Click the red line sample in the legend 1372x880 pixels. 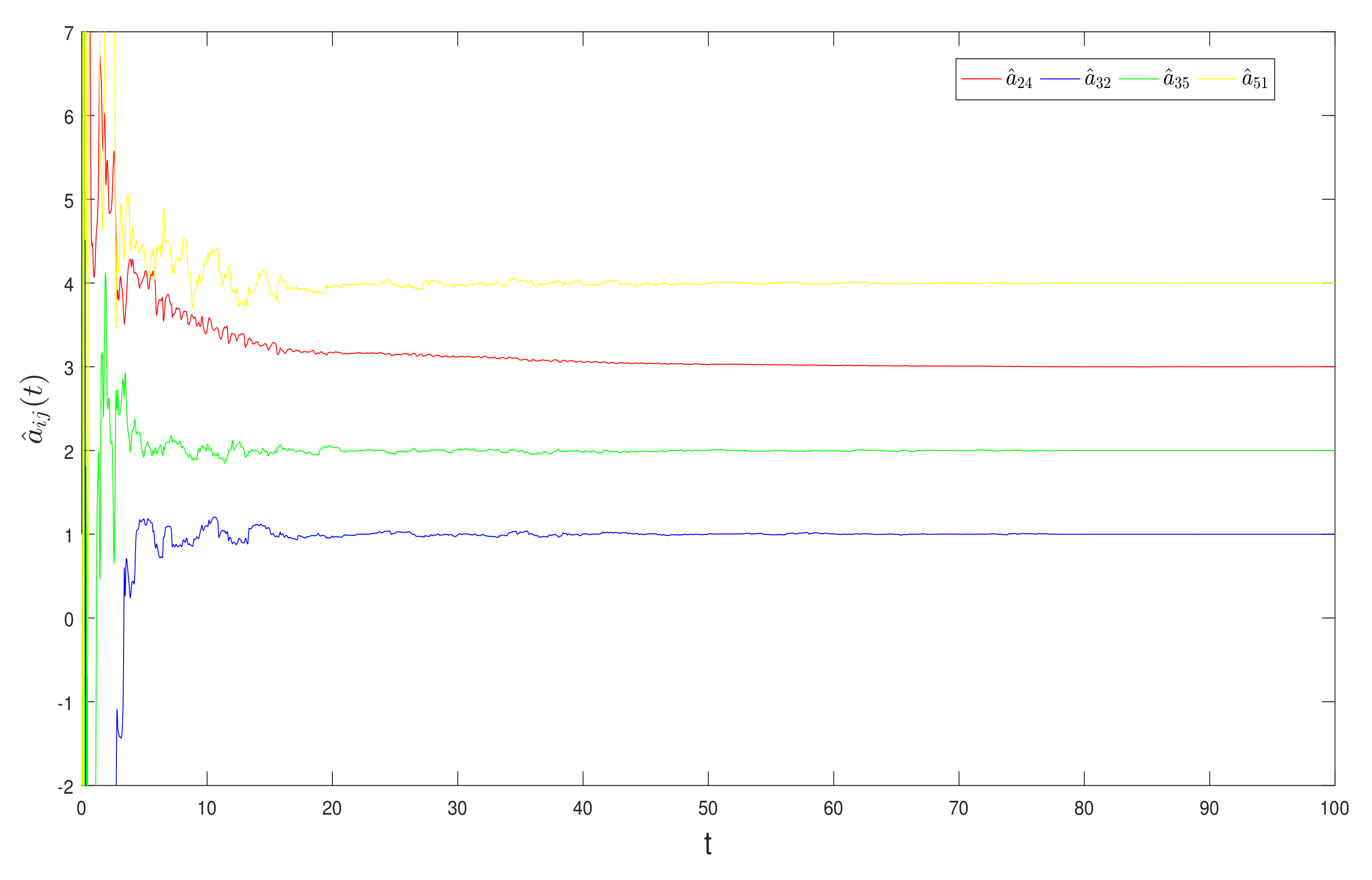pos(981,78)
